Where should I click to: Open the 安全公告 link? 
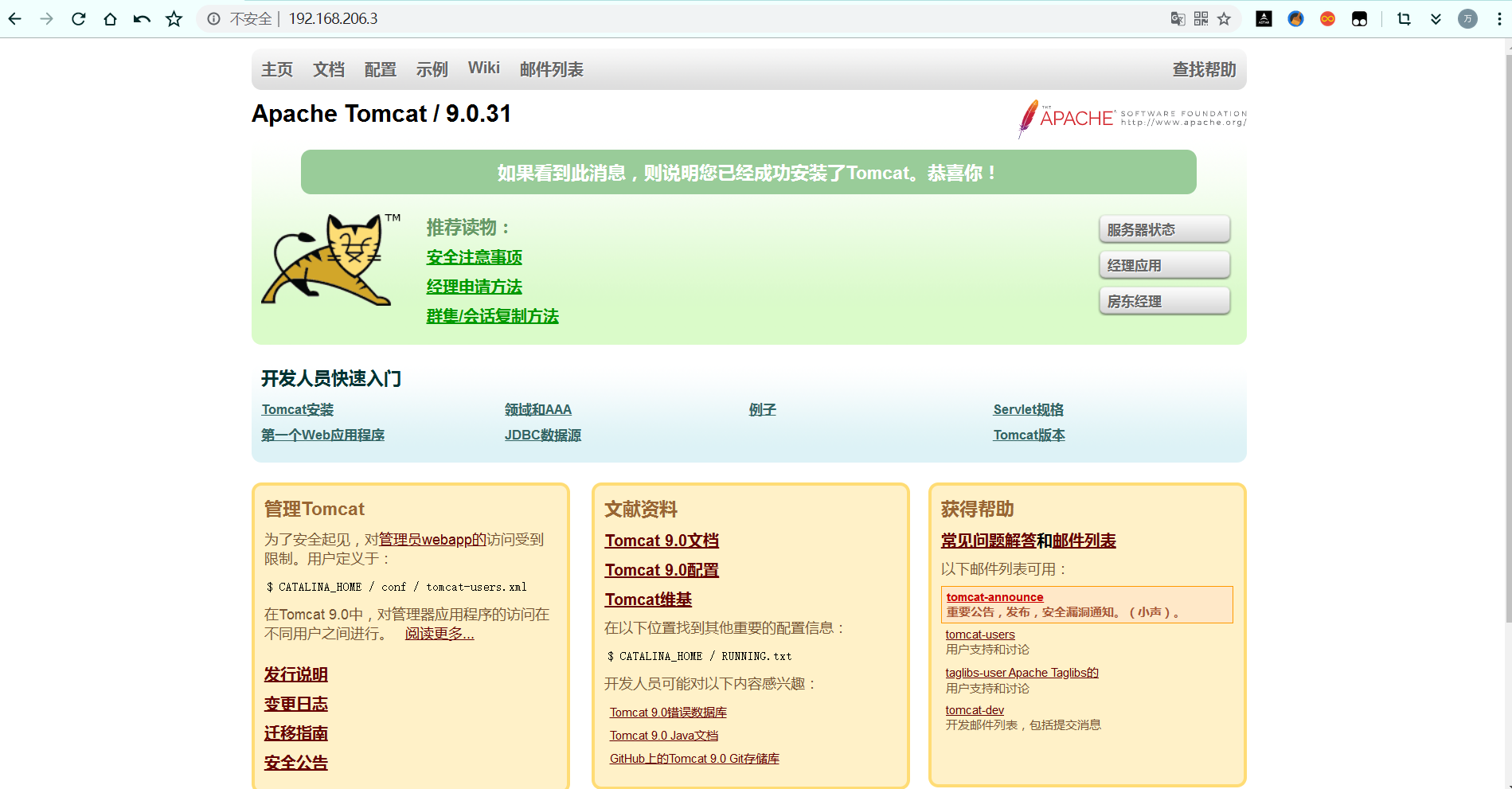pos(296,763)
